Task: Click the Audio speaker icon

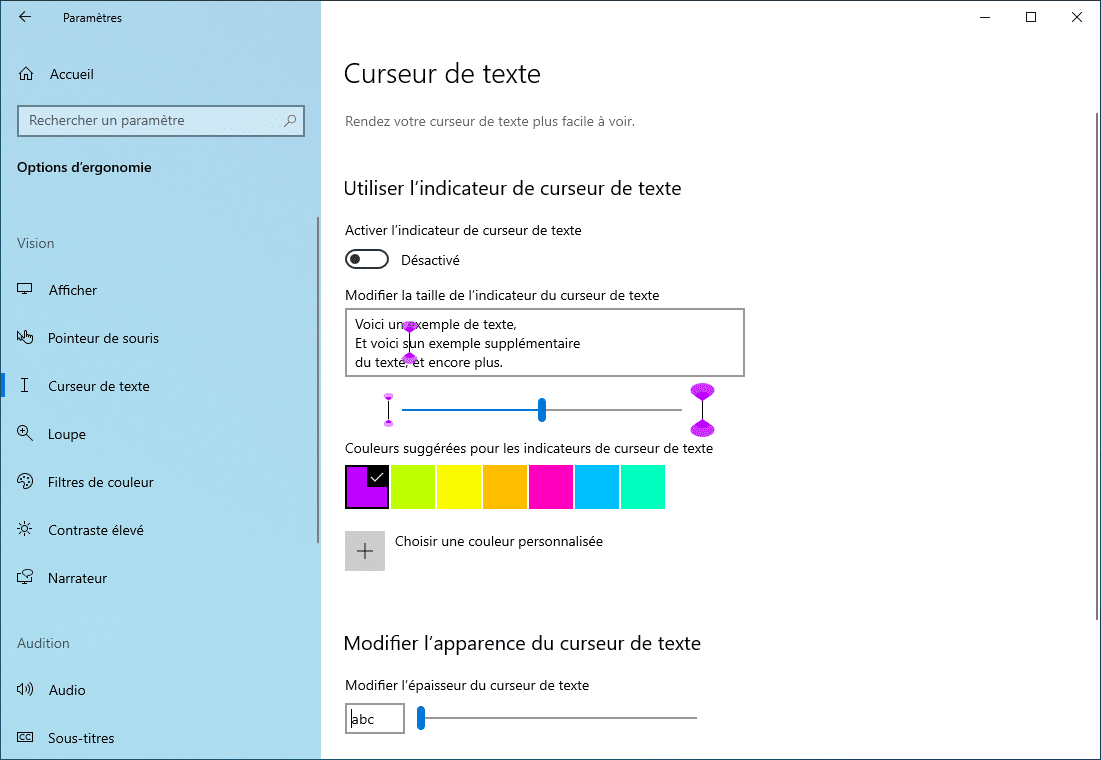Action: [25, 689]
